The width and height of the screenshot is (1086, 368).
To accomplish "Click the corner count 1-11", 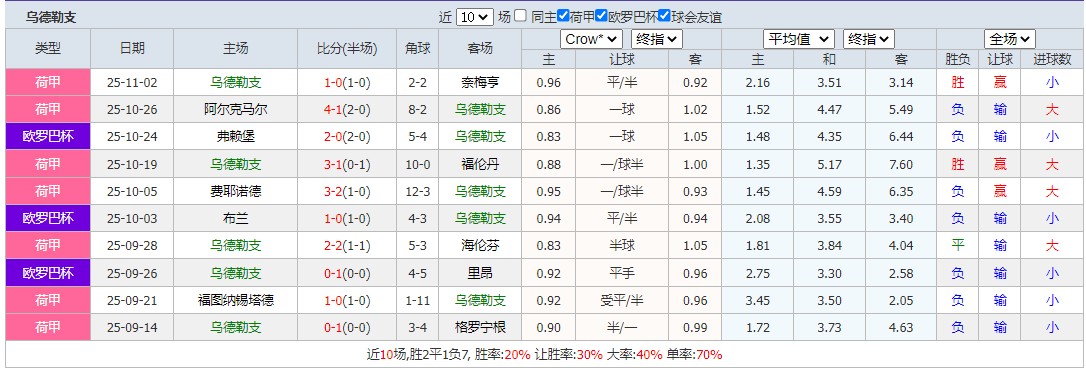I will 418,300.
